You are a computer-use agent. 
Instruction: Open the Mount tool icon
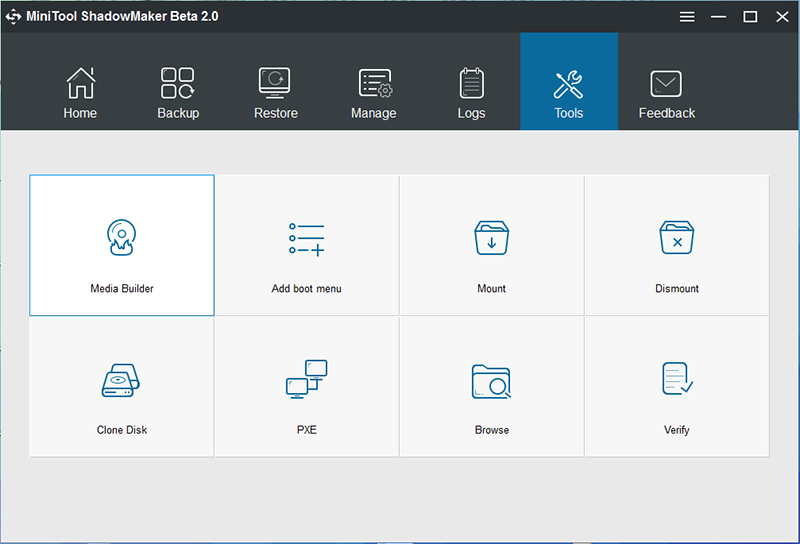pyautogui.click(x=491, y=239)
